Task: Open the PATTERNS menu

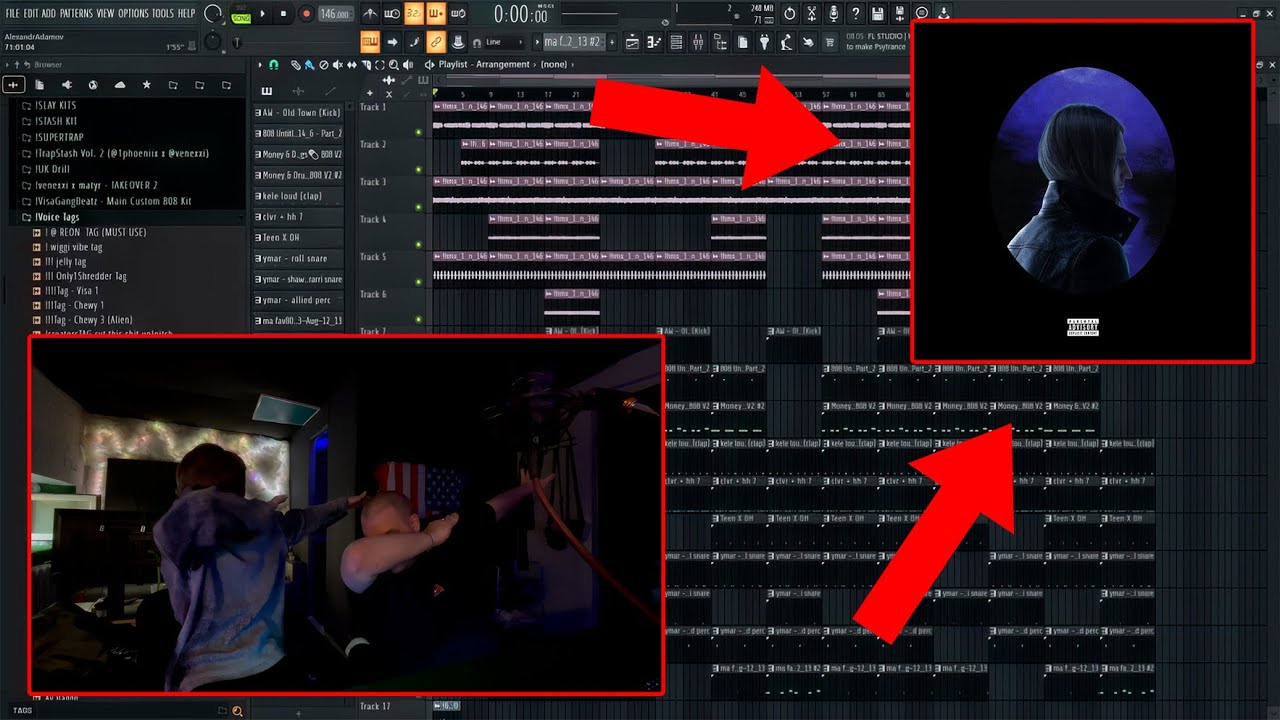Action: [77, 13]
